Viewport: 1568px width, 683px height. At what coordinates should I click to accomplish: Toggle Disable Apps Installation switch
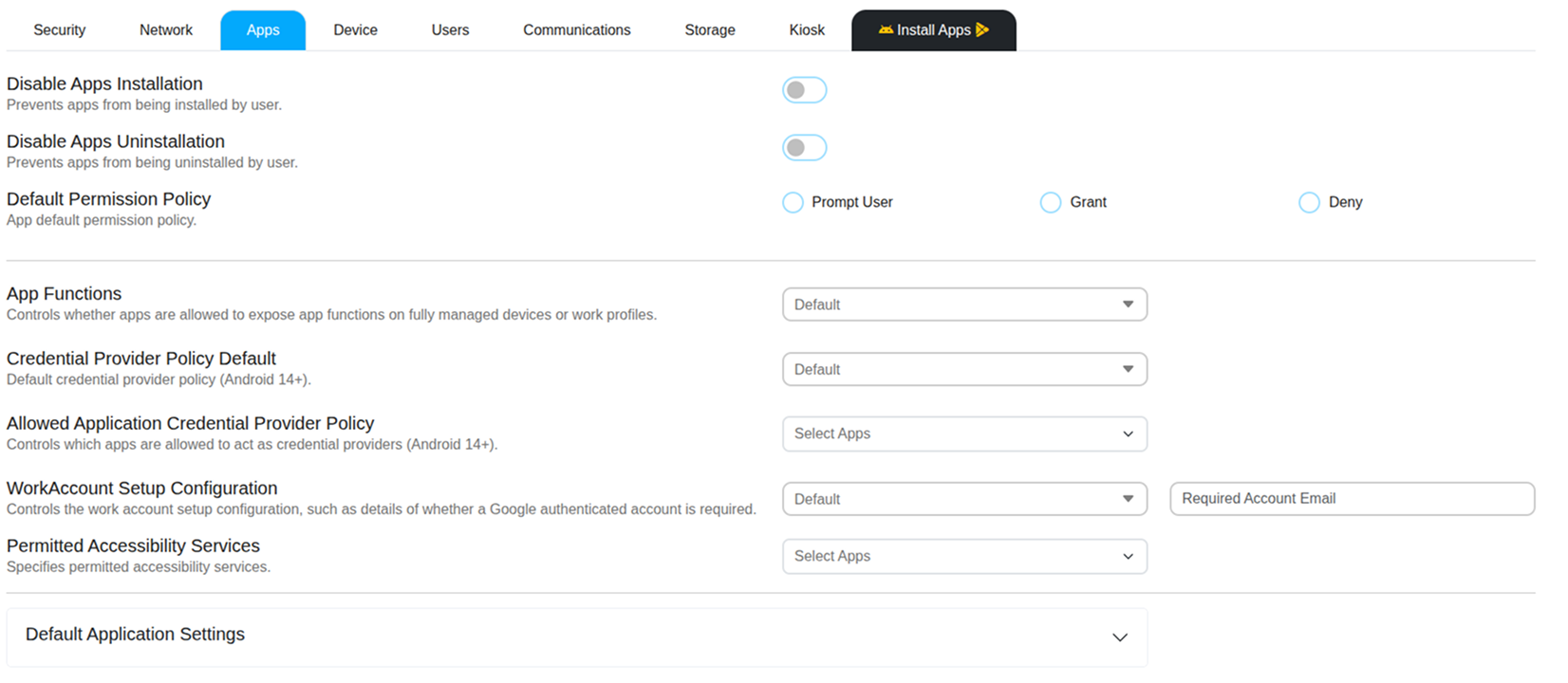(804, 90)
